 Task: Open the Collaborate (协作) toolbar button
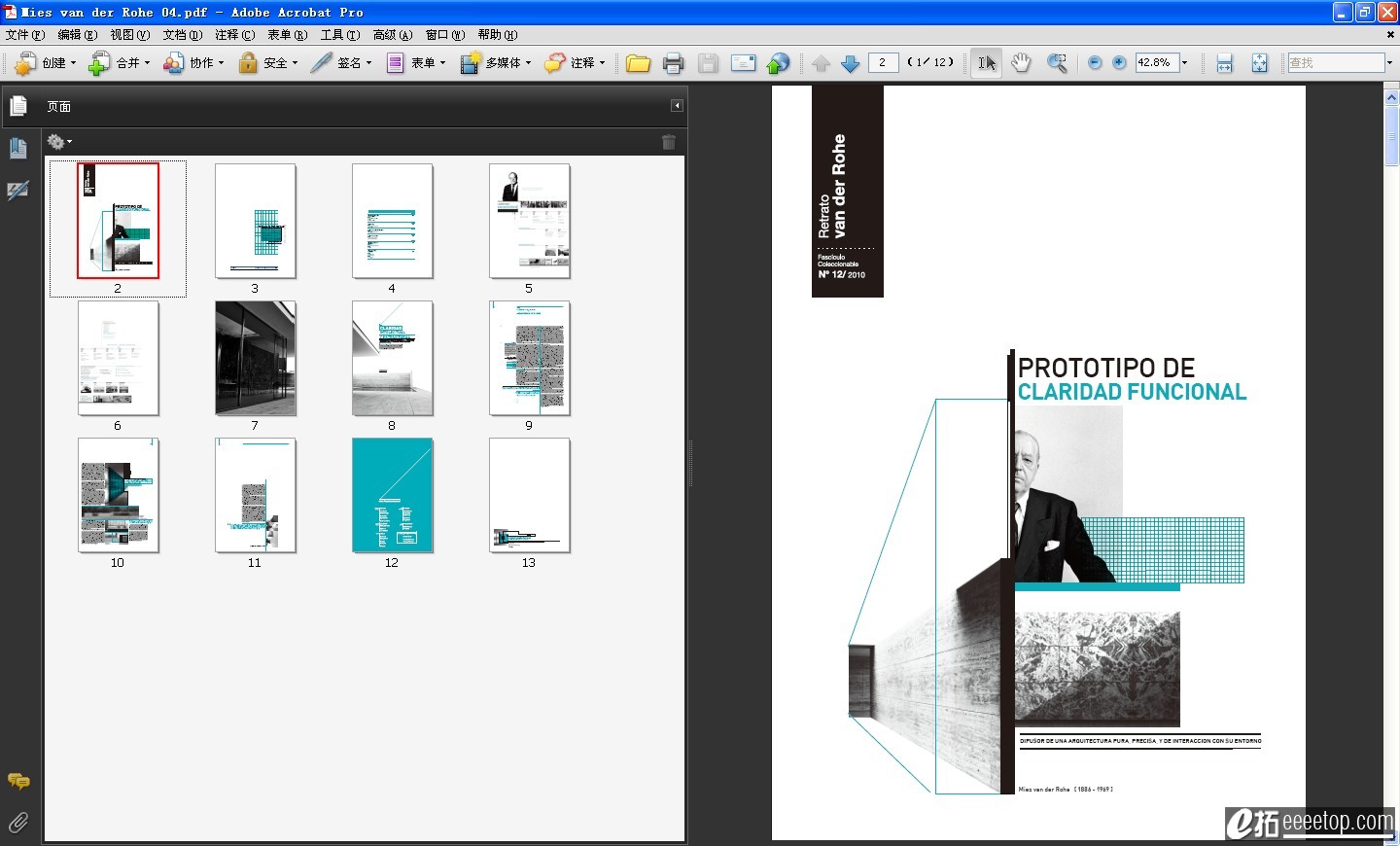[x=192, y=62]
